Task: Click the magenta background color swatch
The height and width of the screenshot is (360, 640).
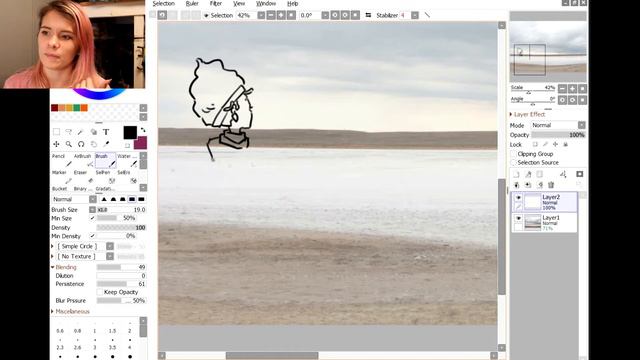Action: [141, 143]
